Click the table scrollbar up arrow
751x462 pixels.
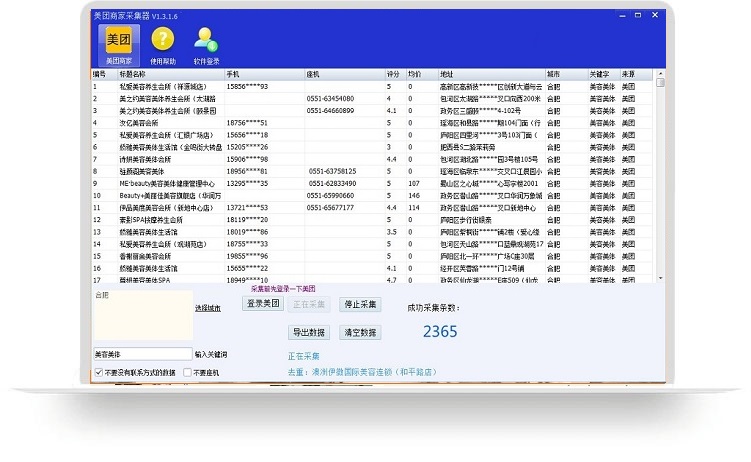[660, 73]
